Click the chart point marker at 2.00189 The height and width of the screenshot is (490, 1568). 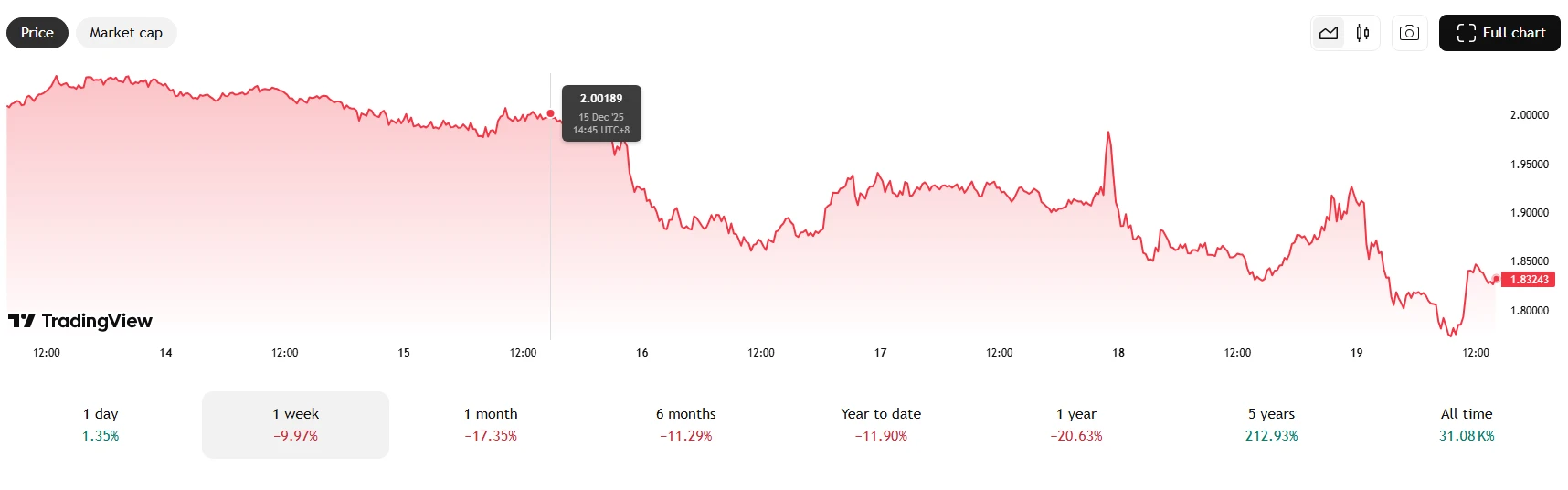550,113
